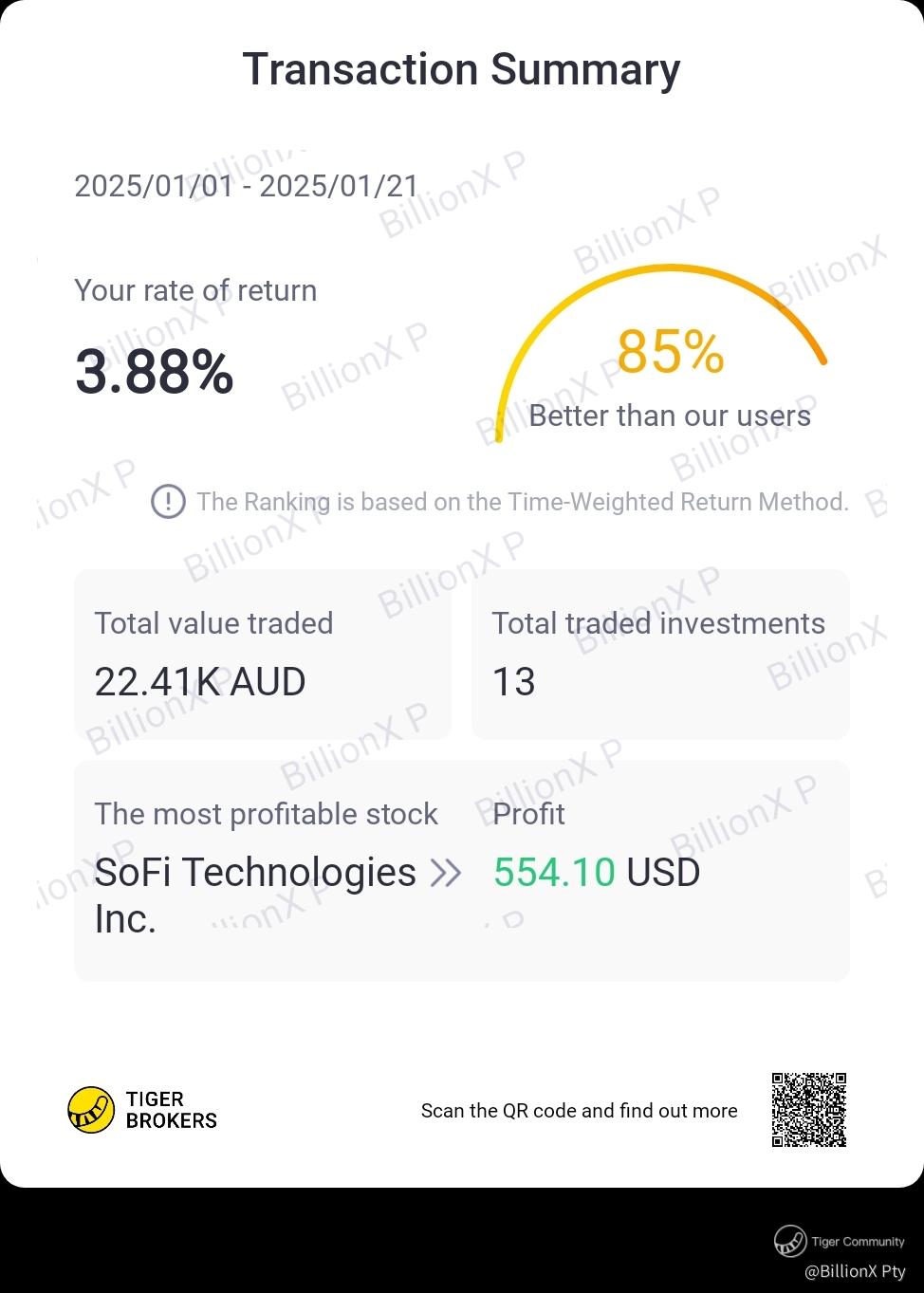The image size is (924, 1293).
Task: Click the TIGER BROKERS brand text
Action: pos(171,1110)
